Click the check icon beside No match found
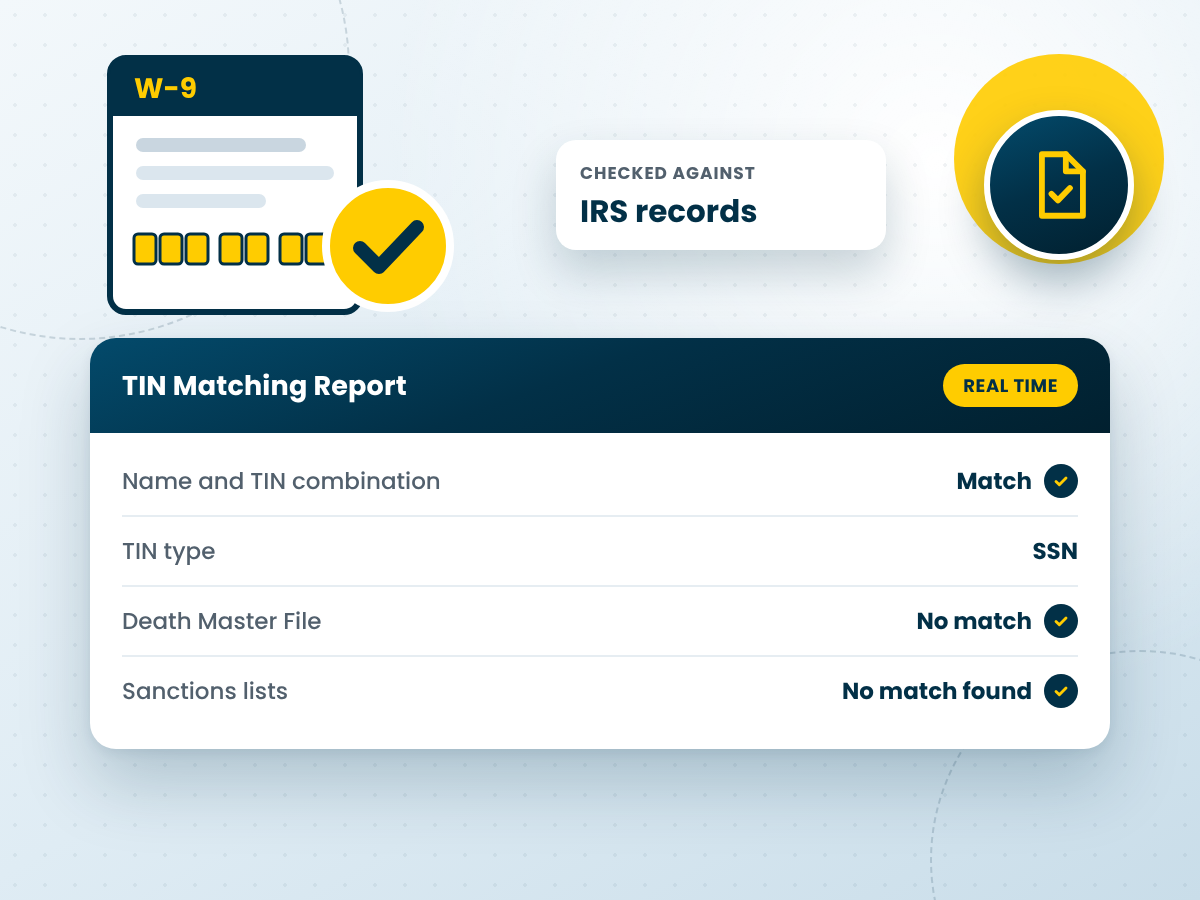1200x900 pixels. pos(1061,691)
